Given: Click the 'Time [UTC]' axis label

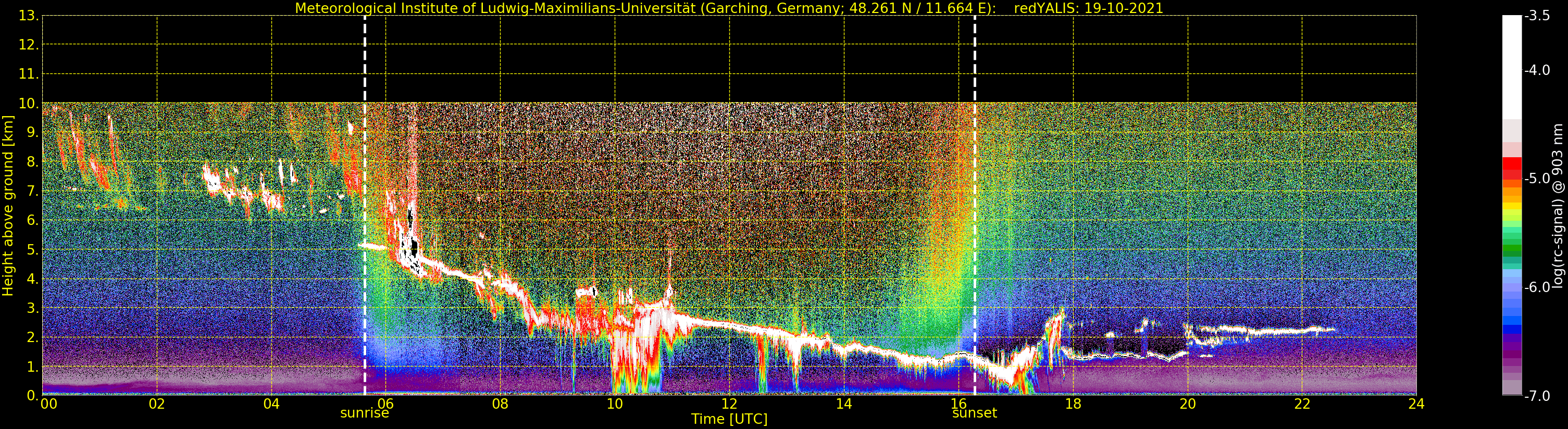Looking at the screenshot, I should 729,419.
